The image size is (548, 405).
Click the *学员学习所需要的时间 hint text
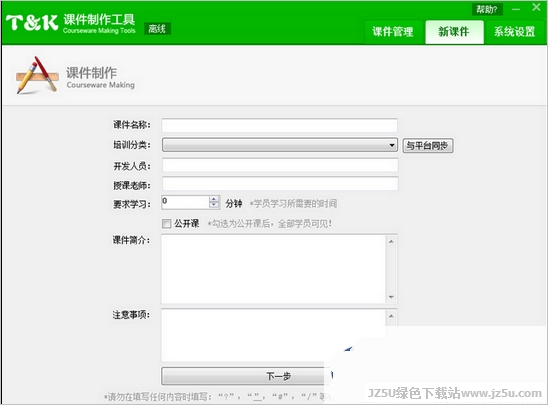pos(293,203)
